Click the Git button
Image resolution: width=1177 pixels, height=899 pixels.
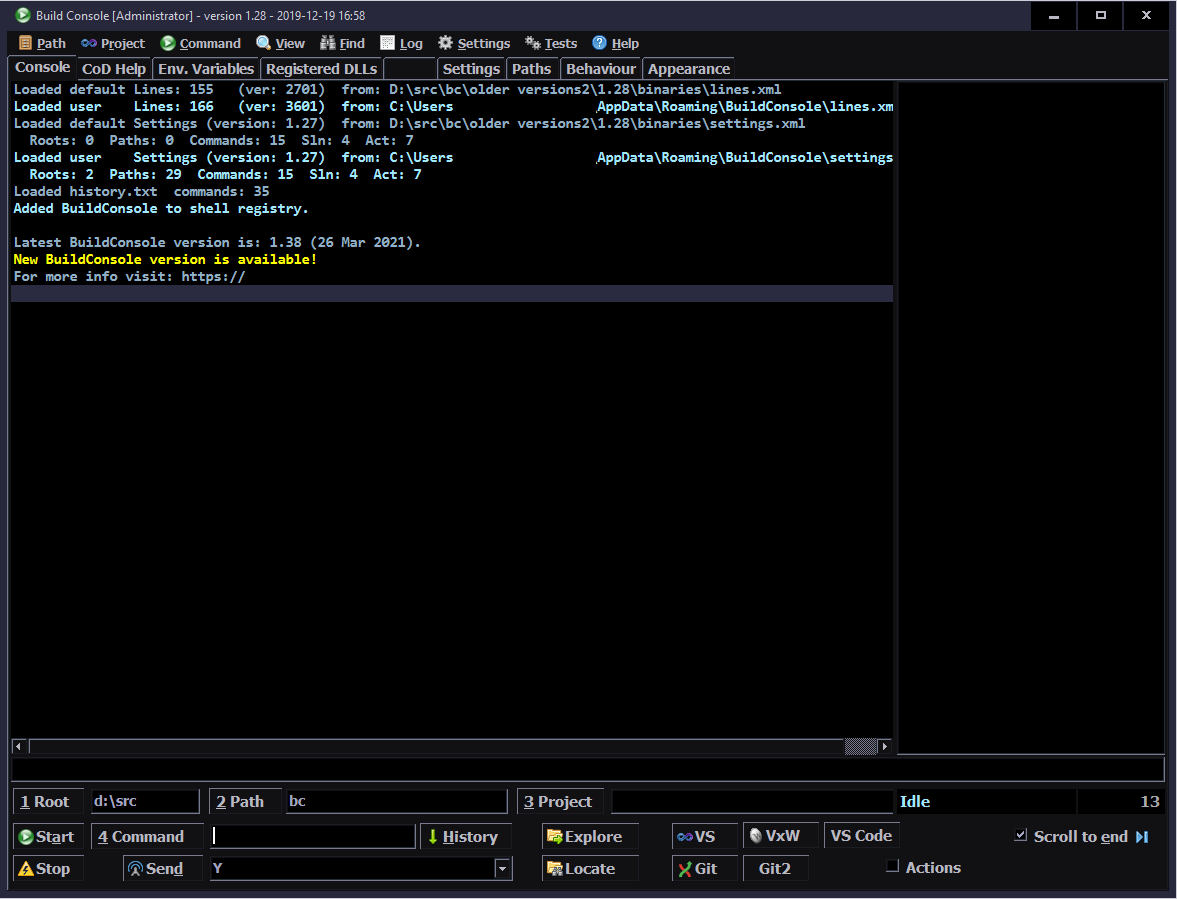703,868
